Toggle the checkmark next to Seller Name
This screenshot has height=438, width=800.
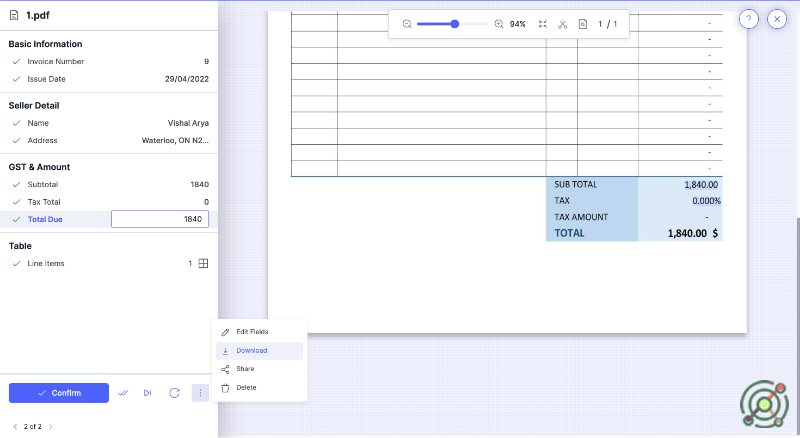click(16, 123)
